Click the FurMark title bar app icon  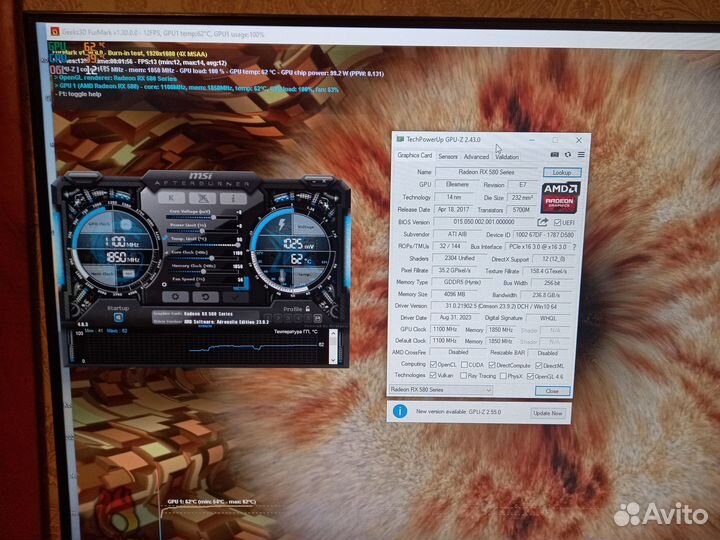pos(55,32)
